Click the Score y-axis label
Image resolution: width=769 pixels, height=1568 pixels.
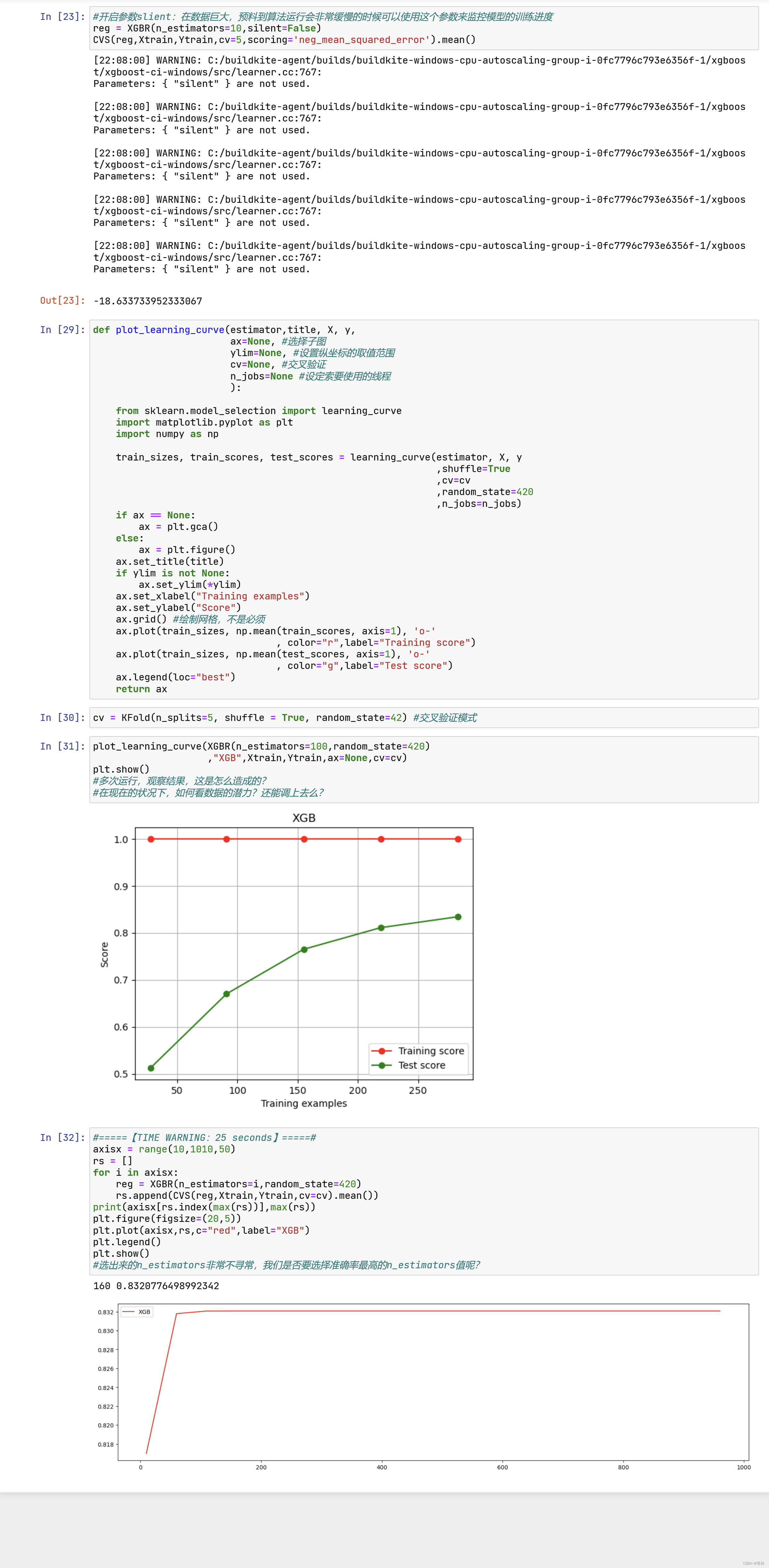click(104, 955)
